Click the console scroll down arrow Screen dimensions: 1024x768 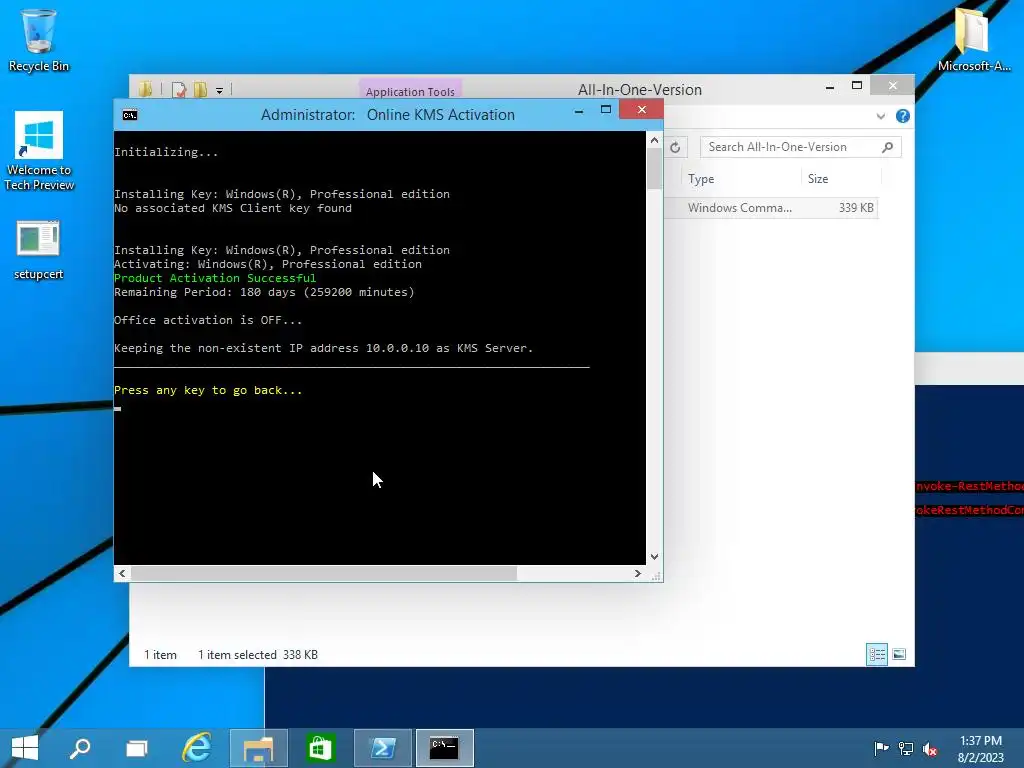tap(654, 557)
